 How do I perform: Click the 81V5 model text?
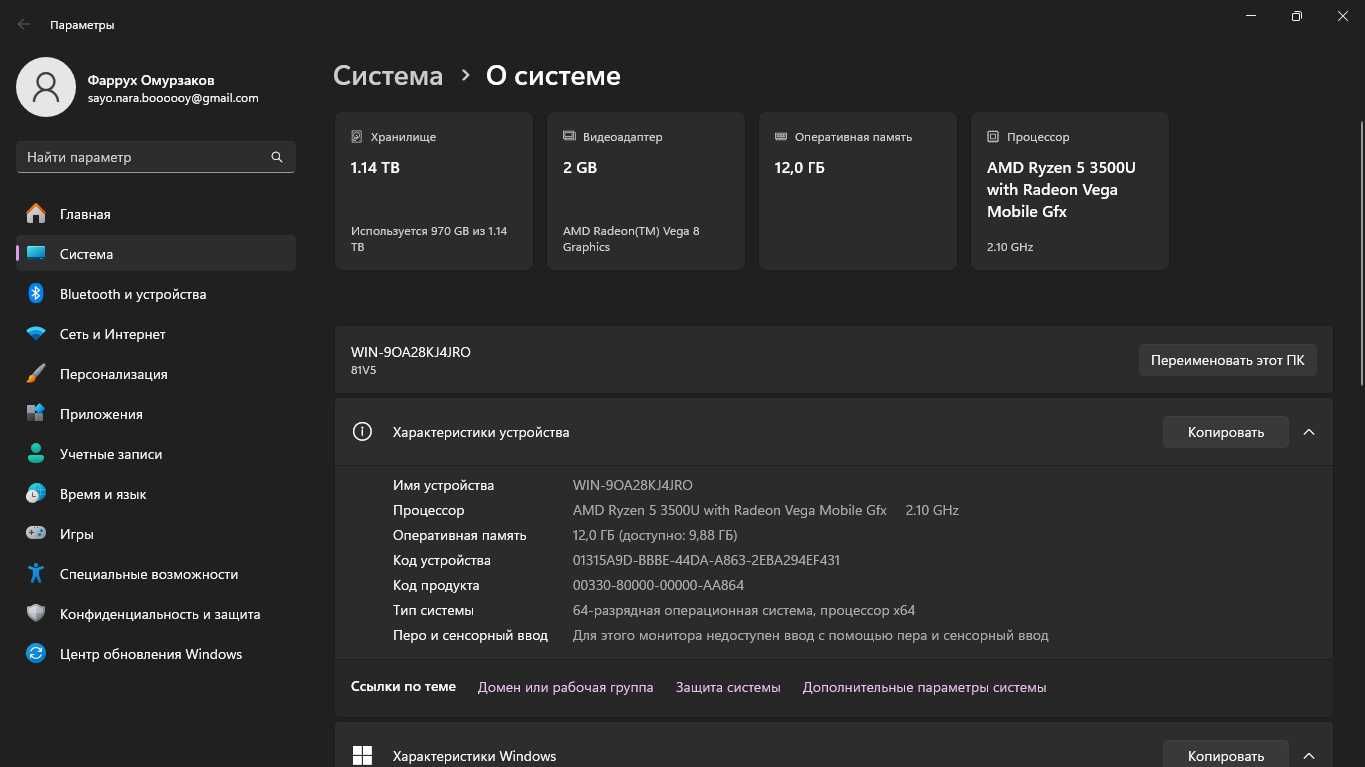(x=364, y=370)
